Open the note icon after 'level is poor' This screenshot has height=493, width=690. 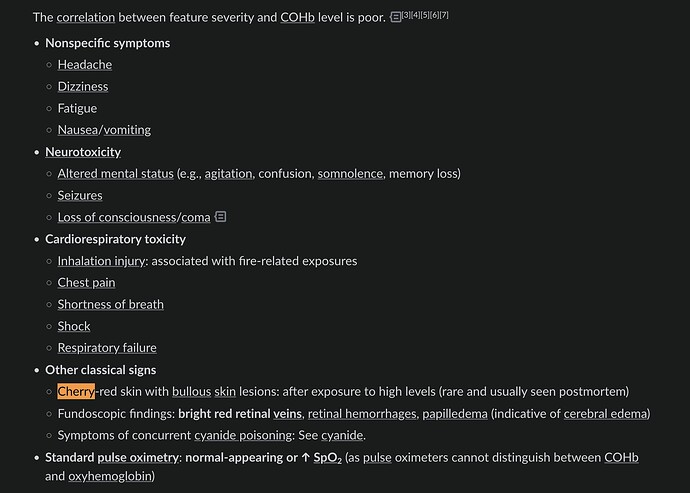tap(395, 17)
